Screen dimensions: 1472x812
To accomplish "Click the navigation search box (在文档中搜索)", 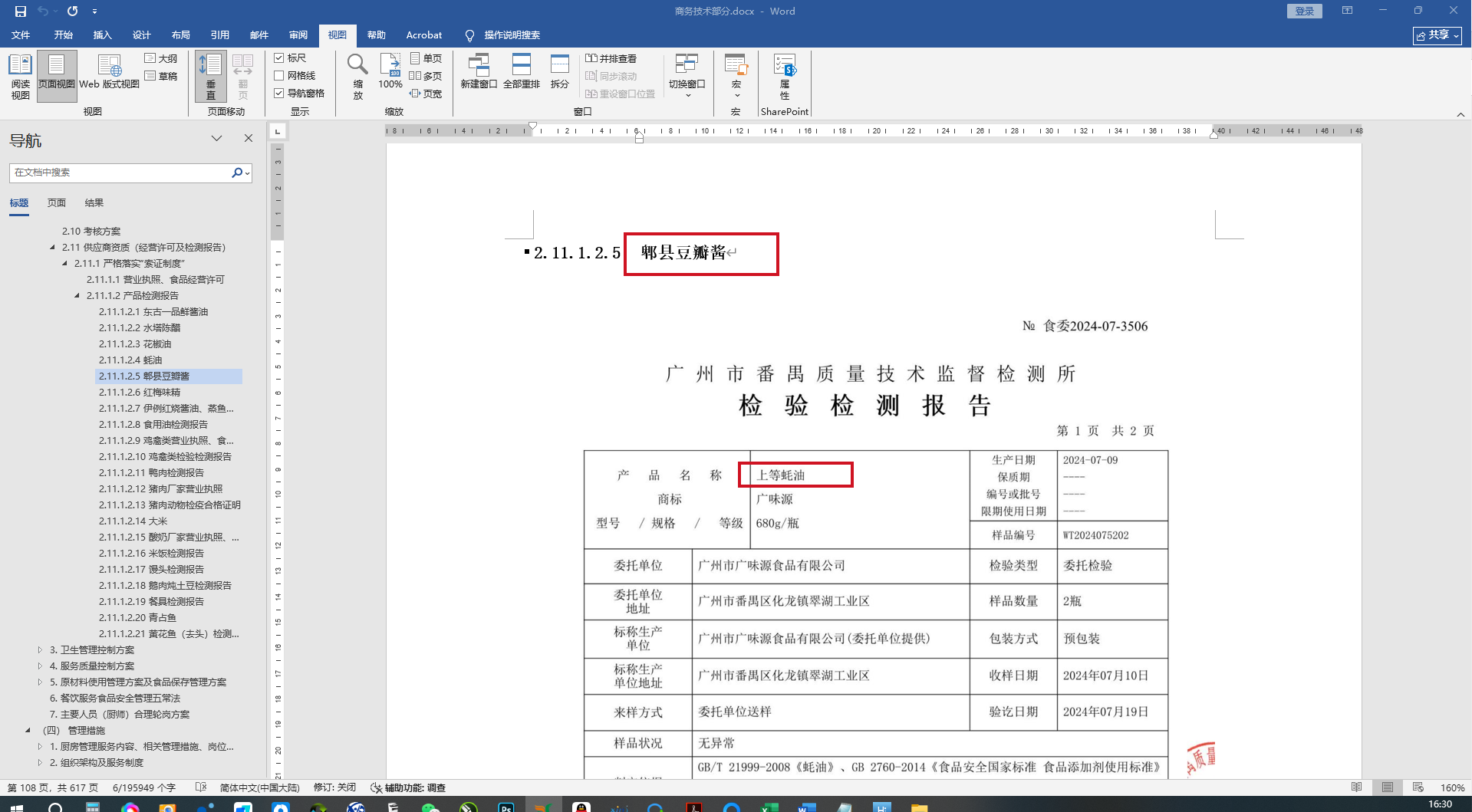I will [x=120, y=173].
